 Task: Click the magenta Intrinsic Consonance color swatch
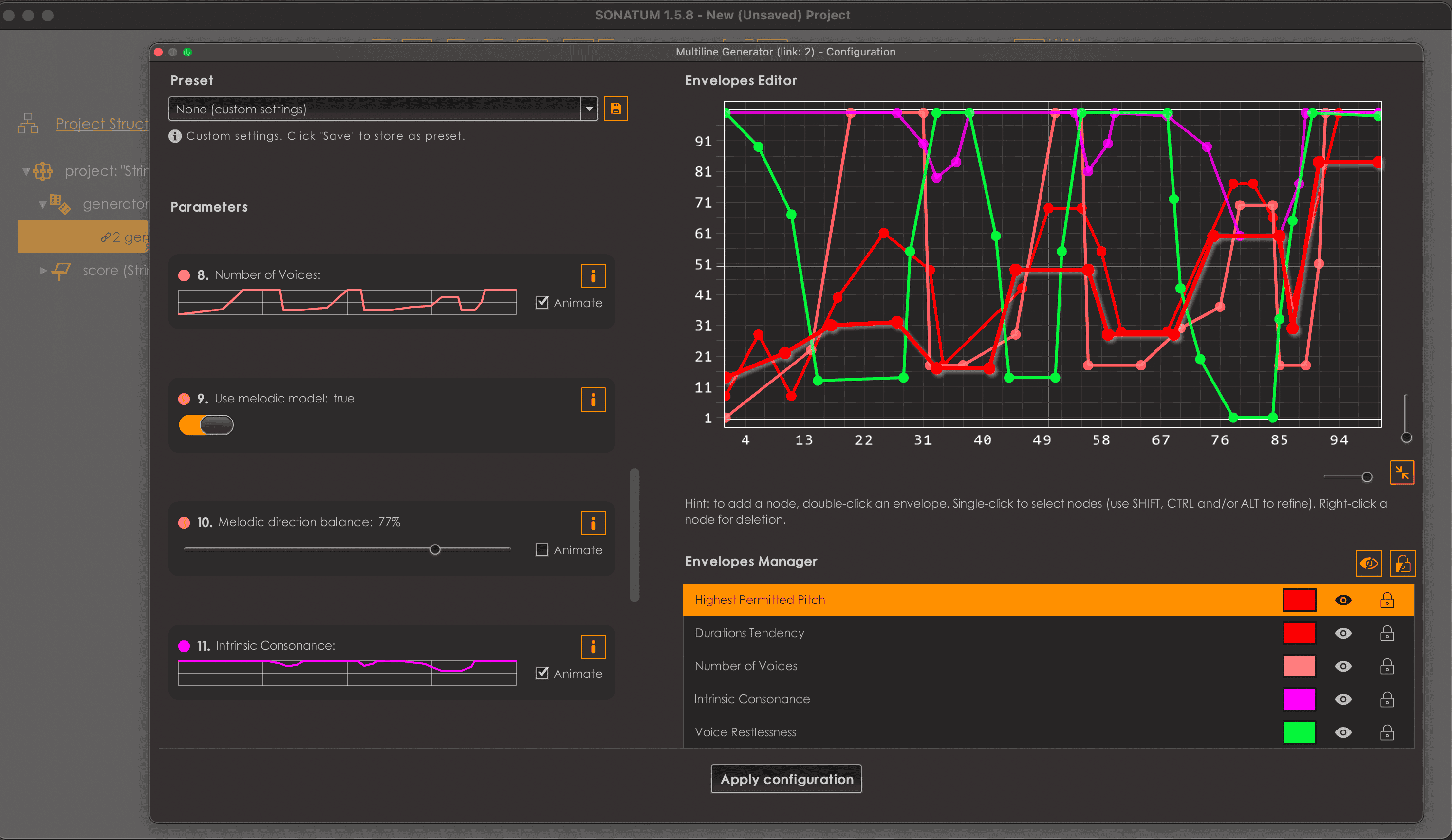(x=1299, y=699)
